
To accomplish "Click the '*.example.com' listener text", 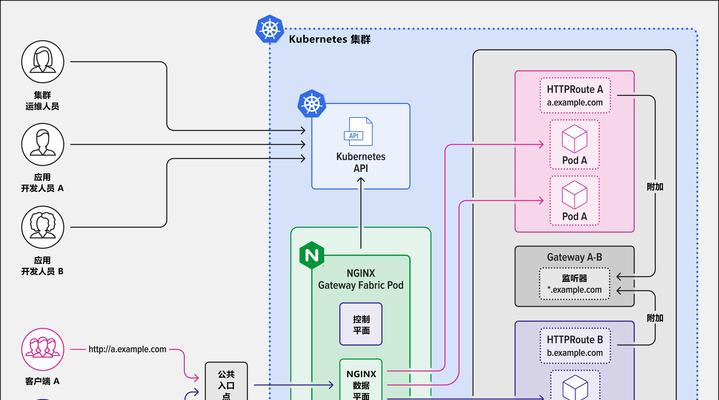I will 575,290.
